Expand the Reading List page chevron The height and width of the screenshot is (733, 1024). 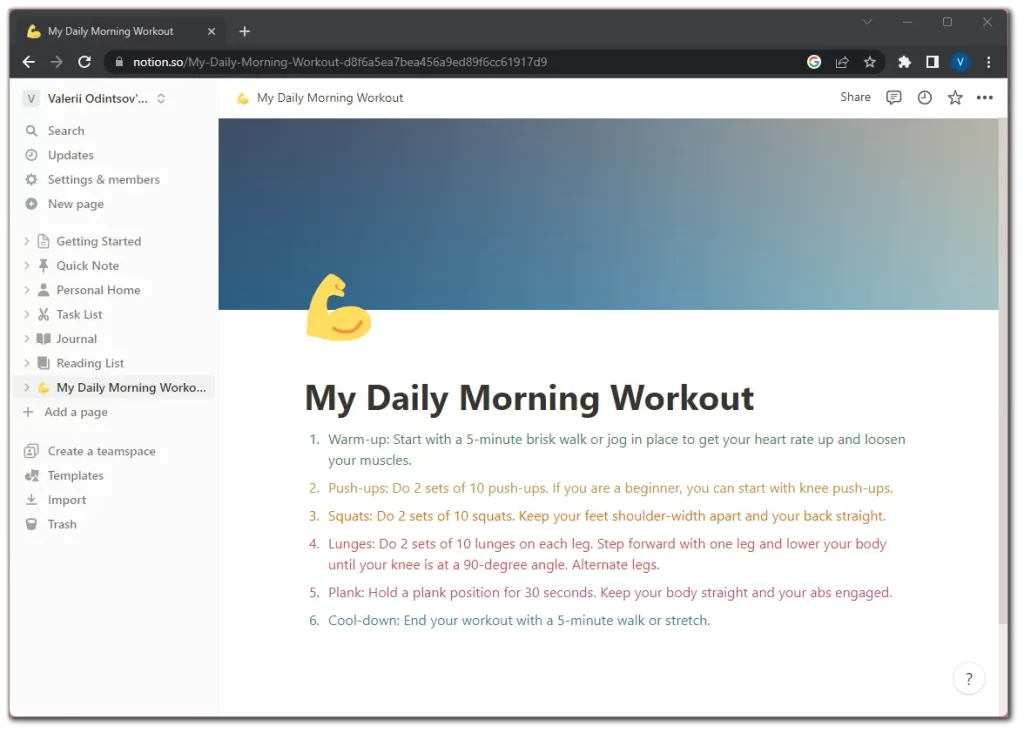pyautogui.click(x=26, y=363)
